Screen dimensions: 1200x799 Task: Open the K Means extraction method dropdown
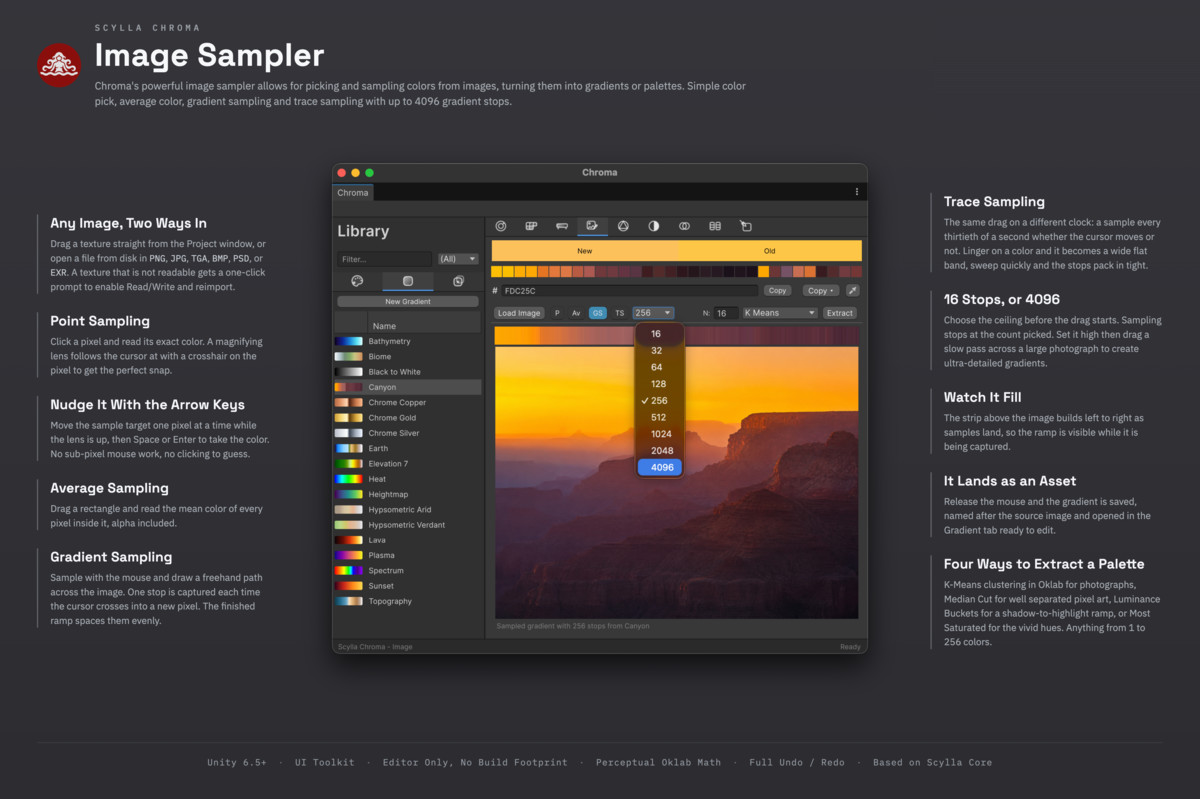[x=780, y=313]
